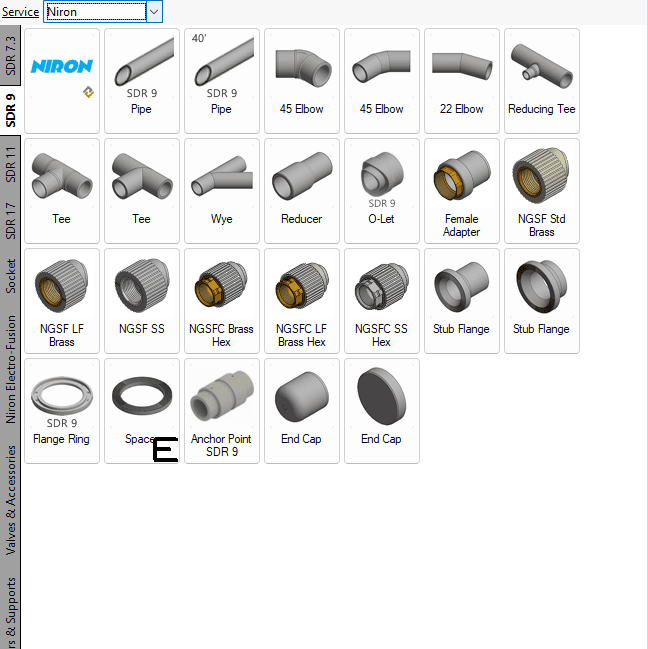
Task: Select the 40' SDR 9 Pipe item
Action: tap(222, 80)
